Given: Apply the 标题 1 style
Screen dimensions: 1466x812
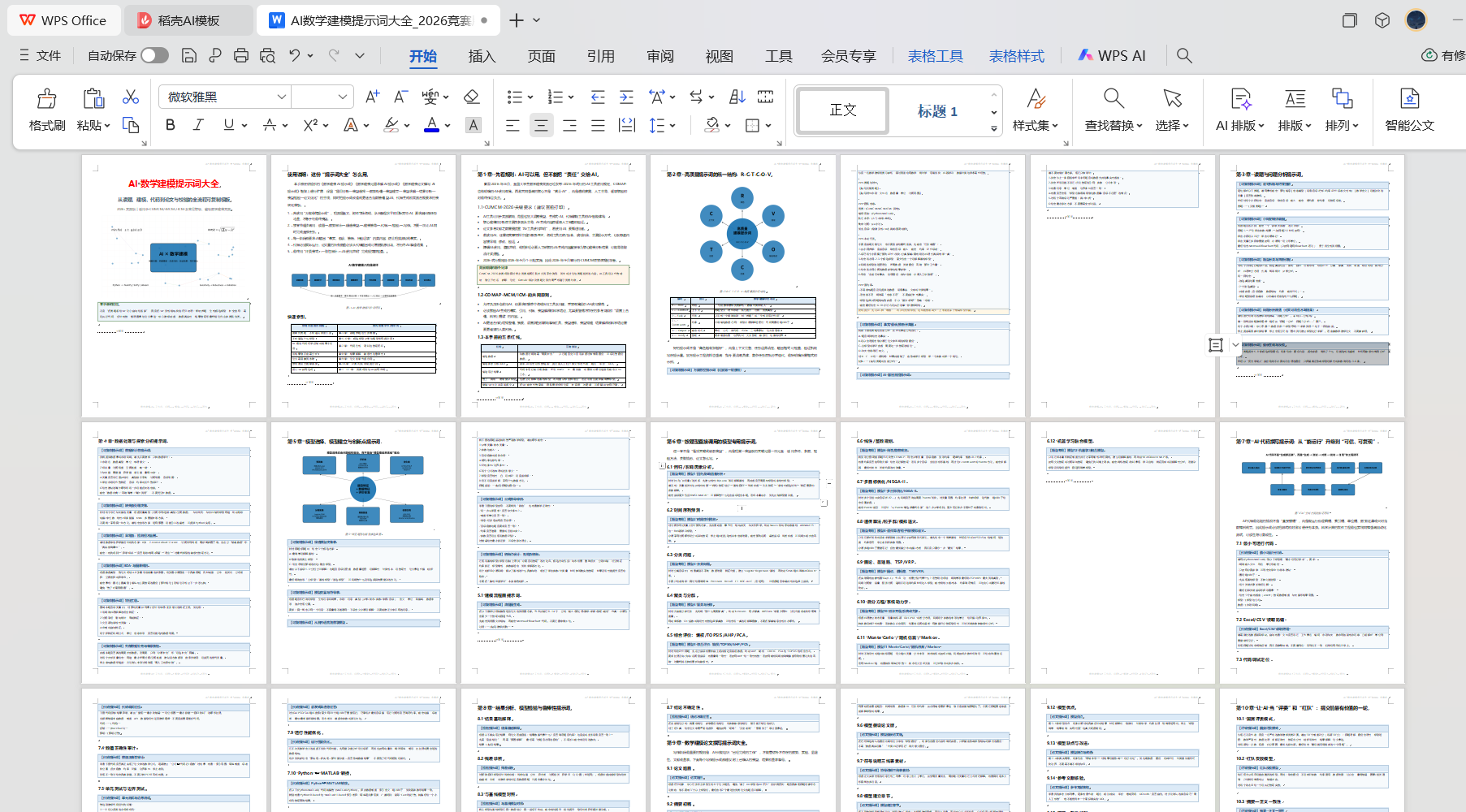Looking at the screenshot, I should (937, 111).
